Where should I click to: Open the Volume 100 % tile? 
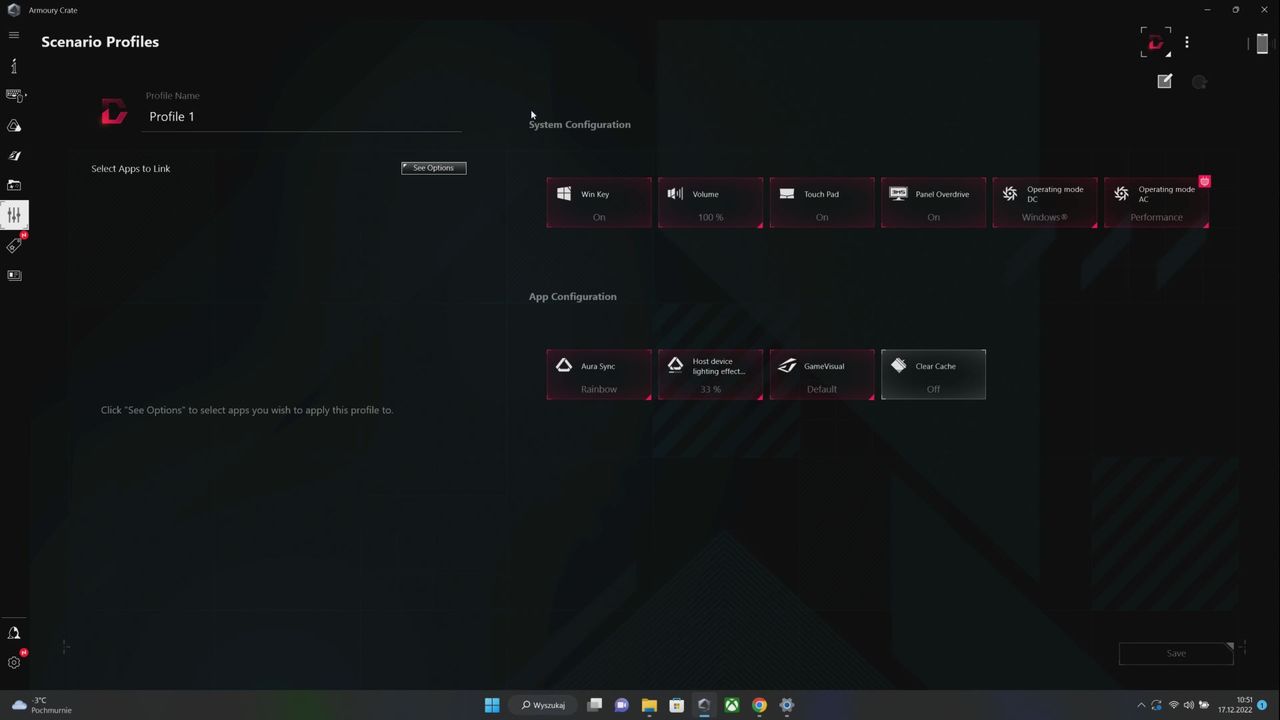(711, 203)
